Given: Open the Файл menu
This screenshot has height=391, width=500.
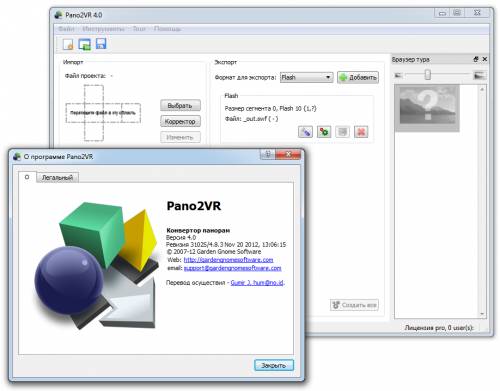Looking at the screenshot, I should 66,29.
